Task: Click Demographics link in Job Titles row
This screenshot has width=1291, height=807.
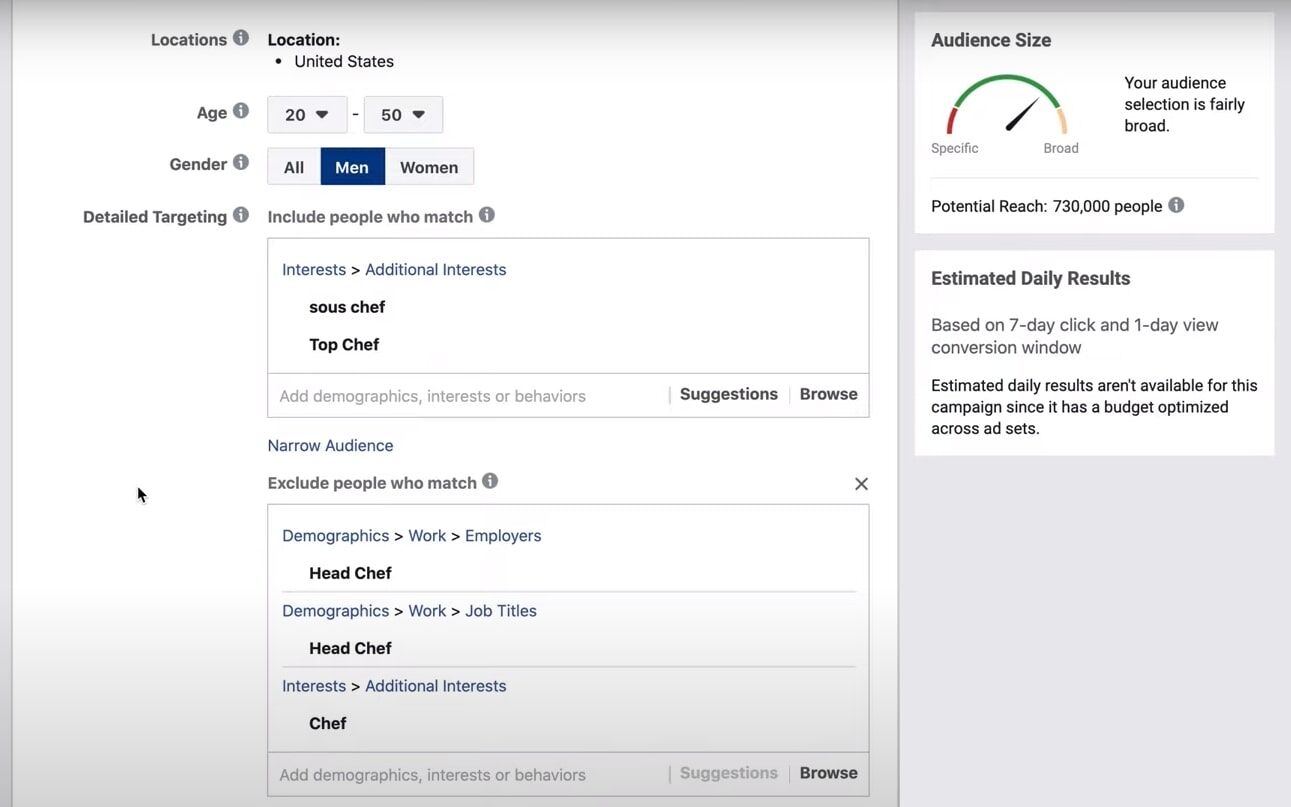Action: tap(336, 611)
